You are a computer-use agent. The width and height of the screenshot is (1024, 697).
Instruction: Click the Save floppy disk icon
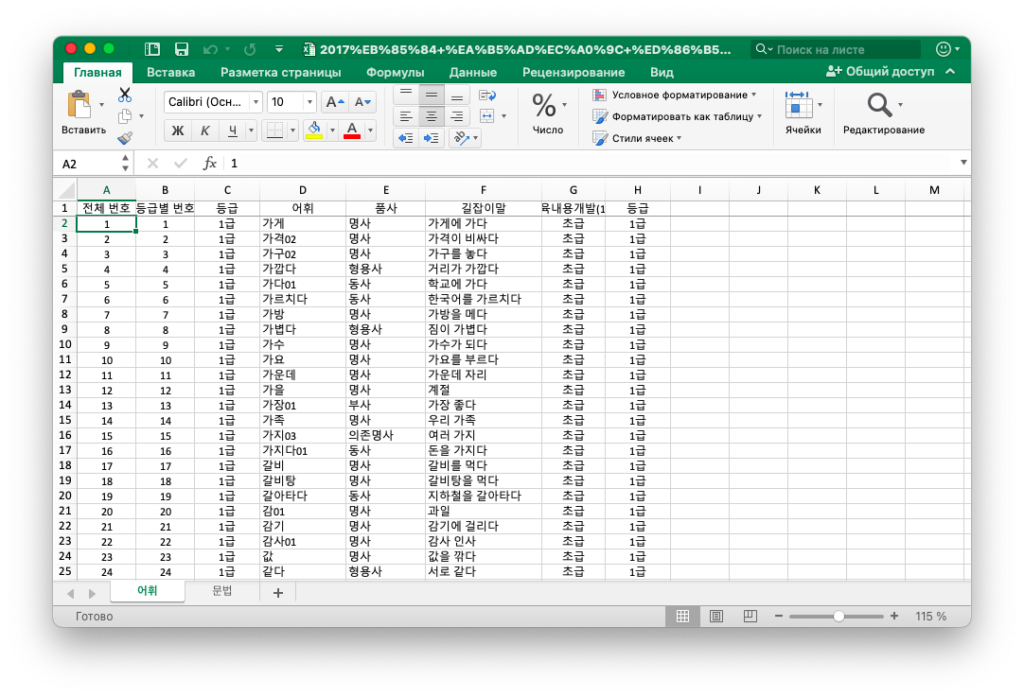point(181,49)
